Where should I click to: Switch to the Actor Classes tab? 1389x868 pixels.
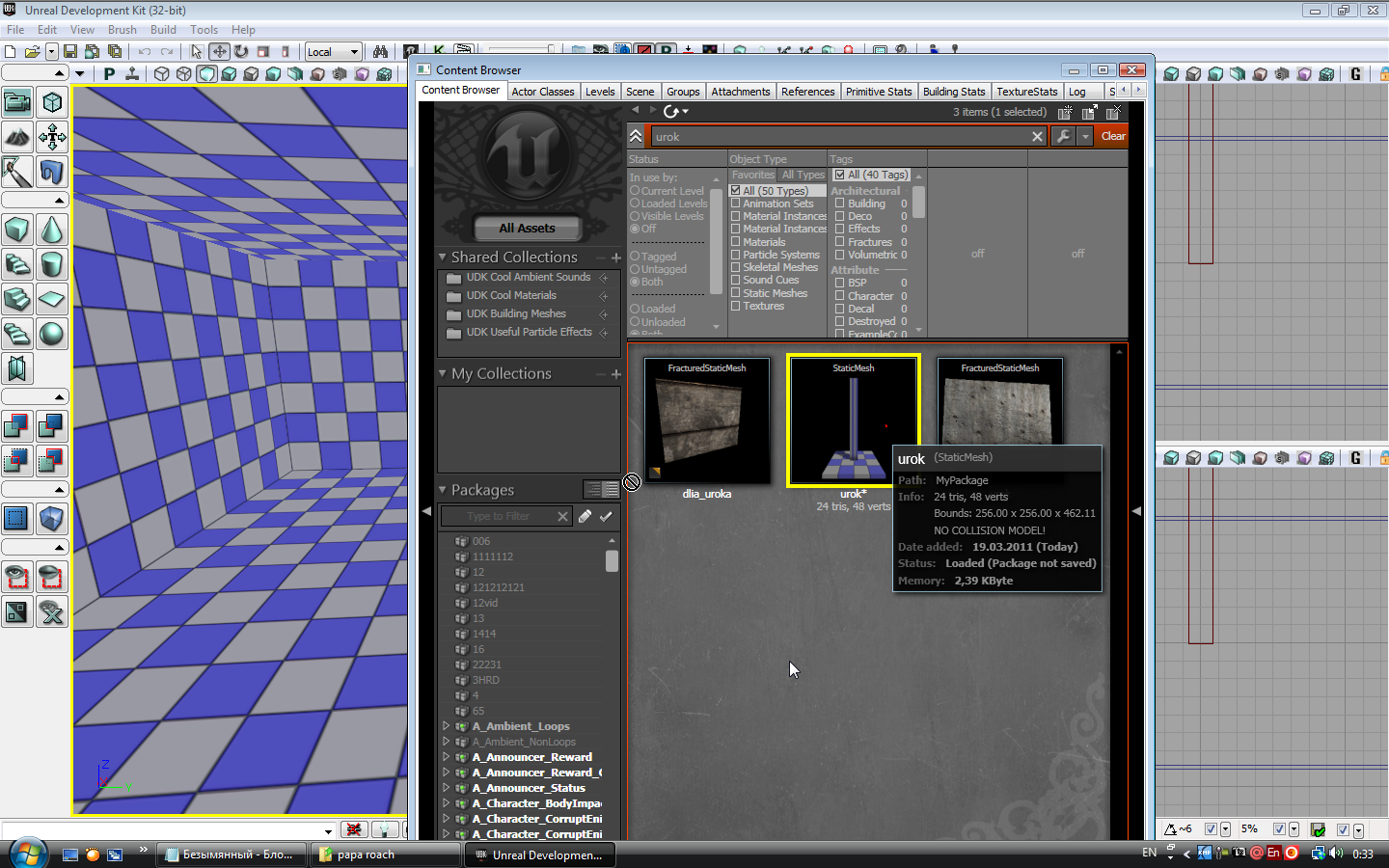tap(542, 92)
